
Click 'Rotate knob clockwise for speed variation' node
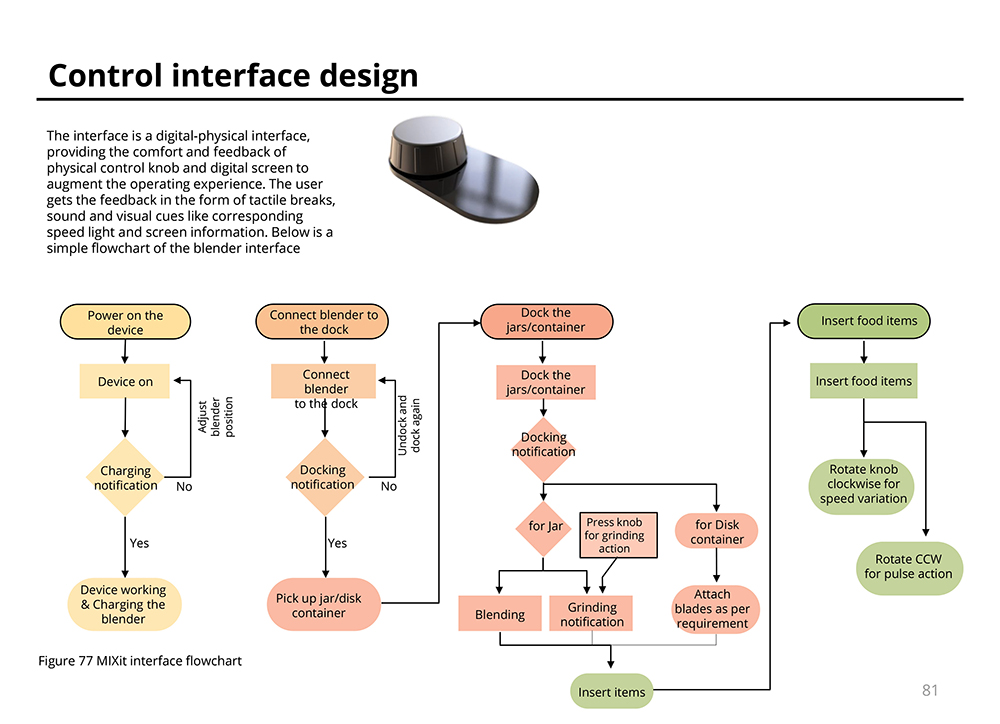(862, 485)
